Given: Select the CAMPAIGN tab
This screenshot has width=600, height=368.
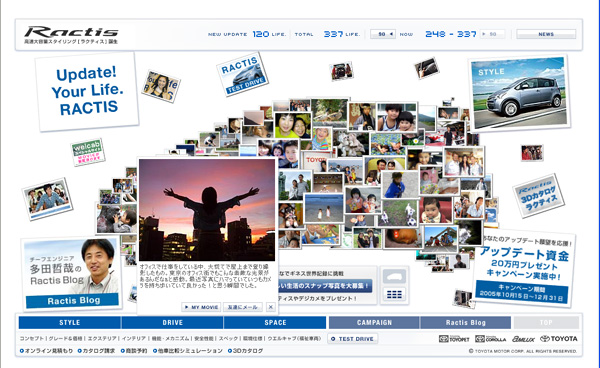Looking at the screenshot, I should coord(374,322).
